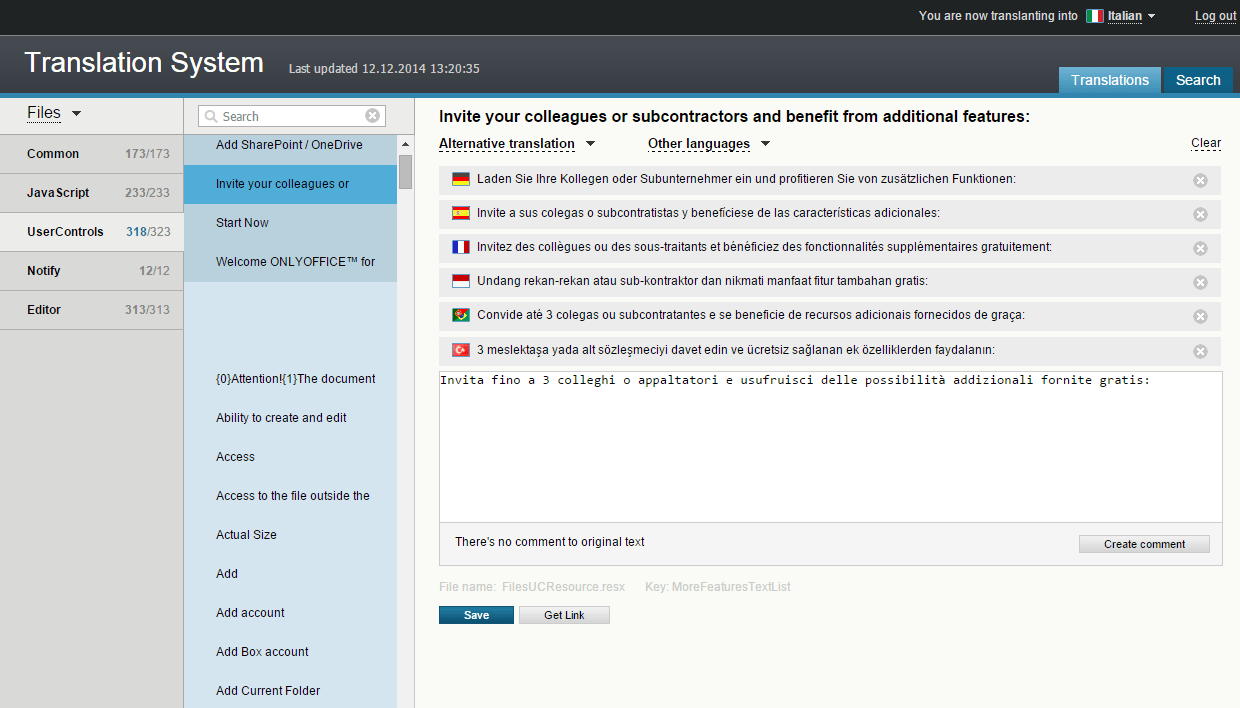
Task: Click the Spanish flag icon
Action: 461,213
